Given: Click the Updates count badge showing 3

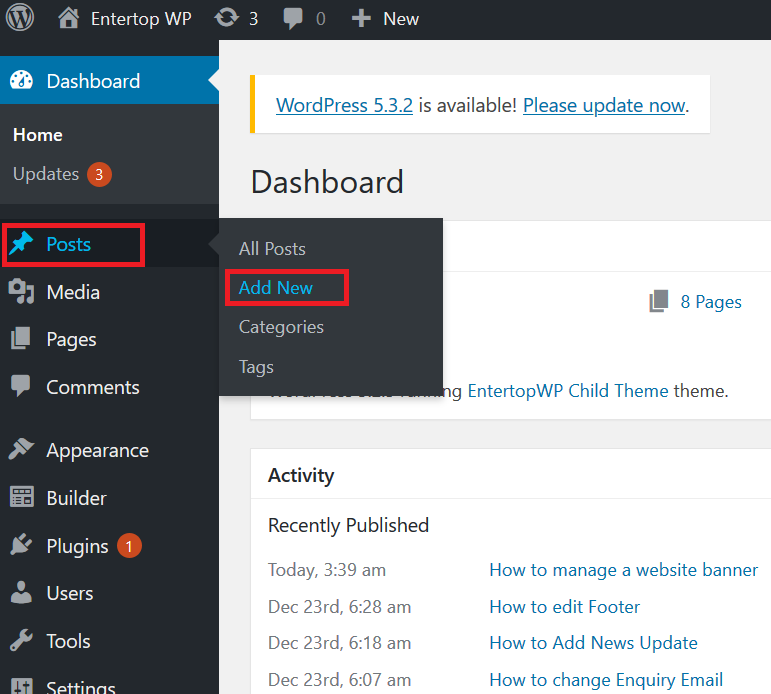Looking at the screenshot, I should pyautogui.click(x=99, y=175).
